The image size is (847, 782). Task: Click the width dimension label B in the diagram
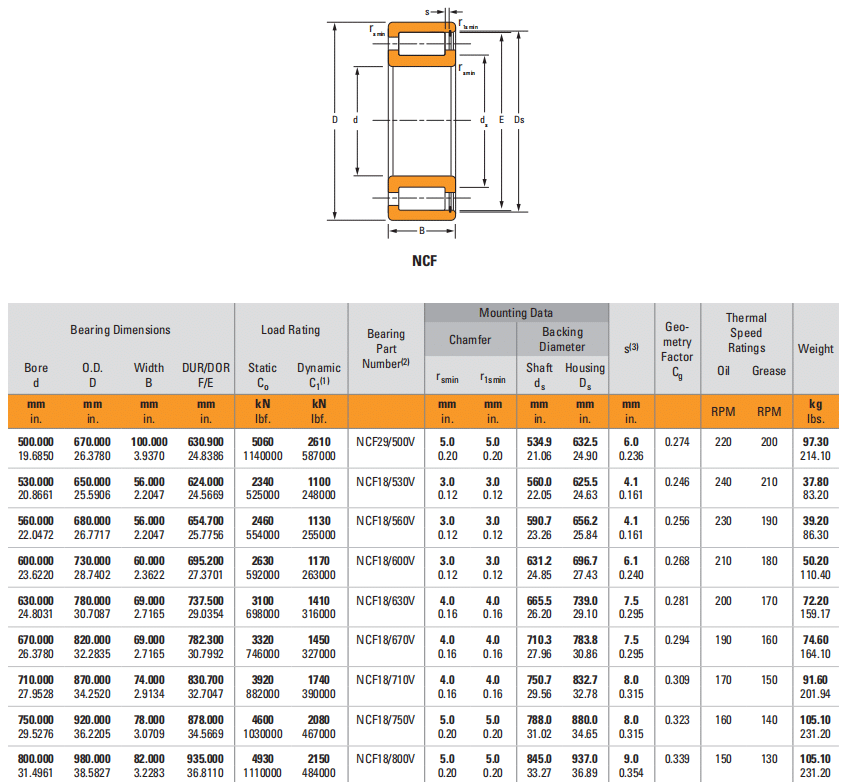[422, 231]
